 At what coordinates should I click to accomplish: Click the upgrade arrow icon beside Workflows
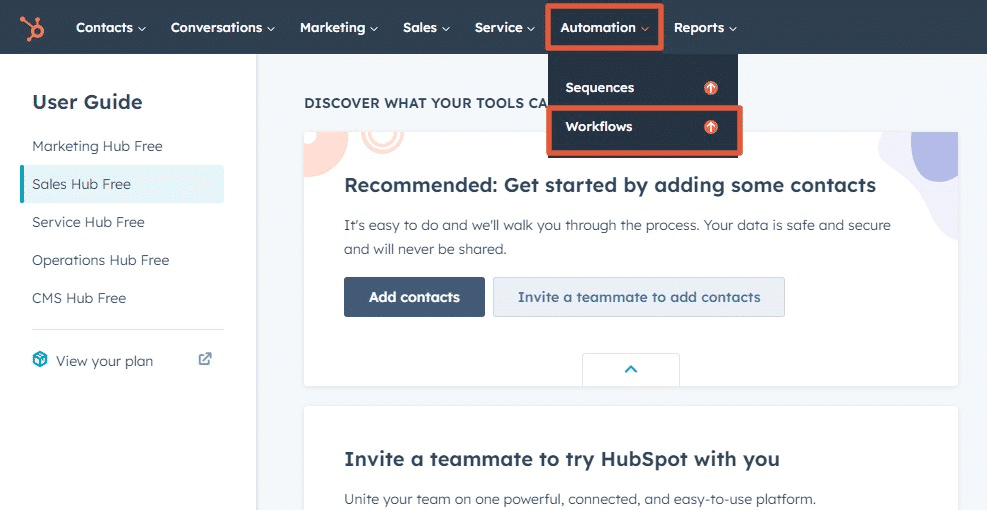click(711, 127)
